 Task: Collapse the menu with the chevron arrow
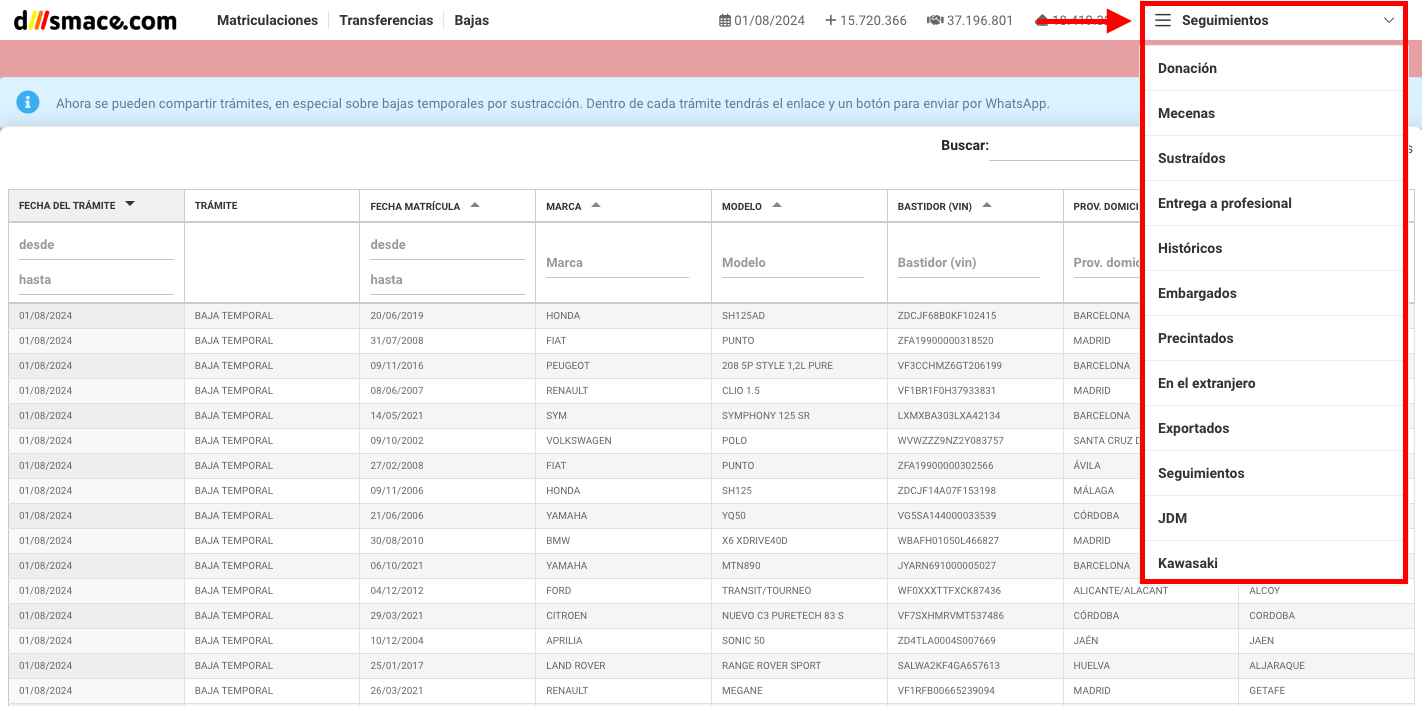tap(1389, 20)
